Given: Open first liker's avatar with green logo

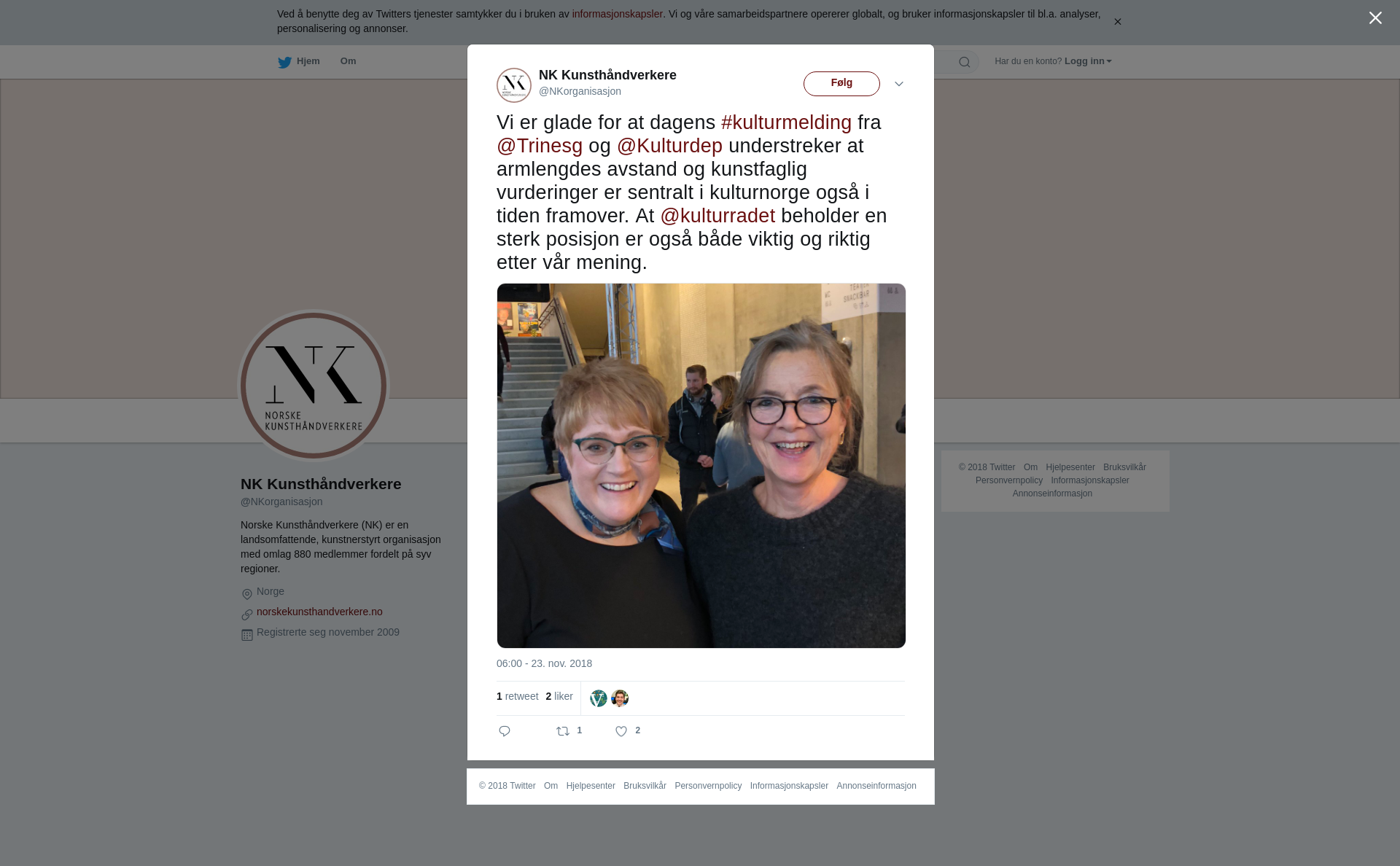Looking at the screenshot, I should [x=599, y=698].
